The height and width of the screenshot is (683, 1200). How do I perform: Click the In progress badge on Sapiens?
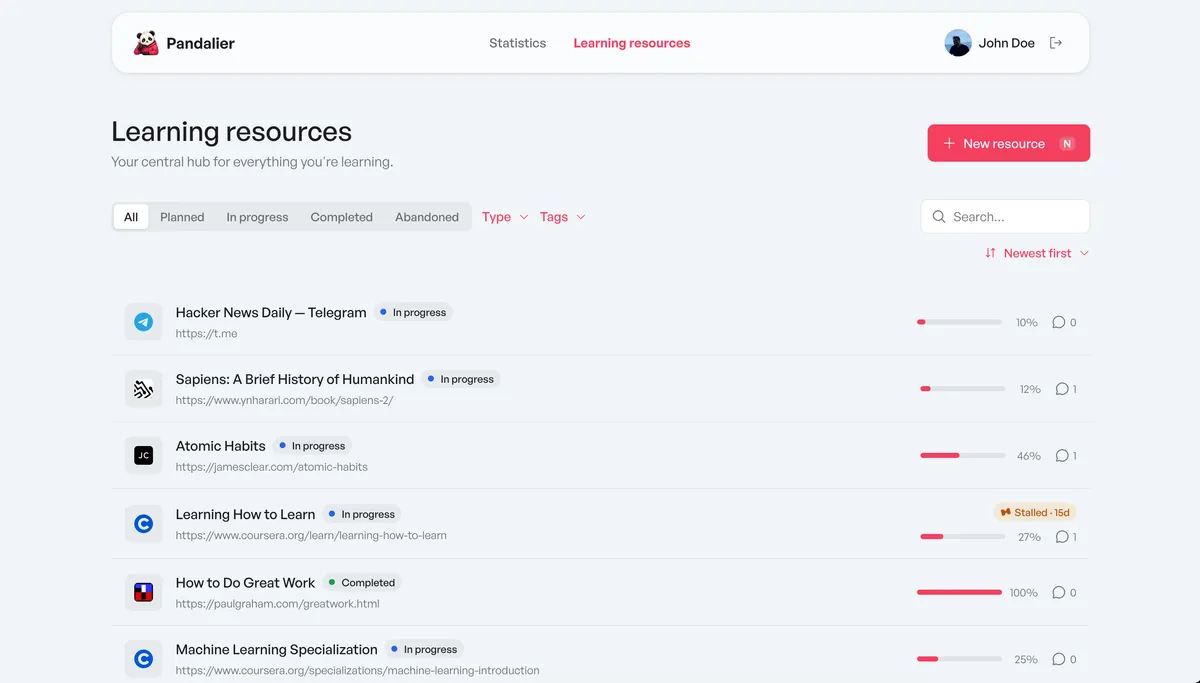pos(461,380)
